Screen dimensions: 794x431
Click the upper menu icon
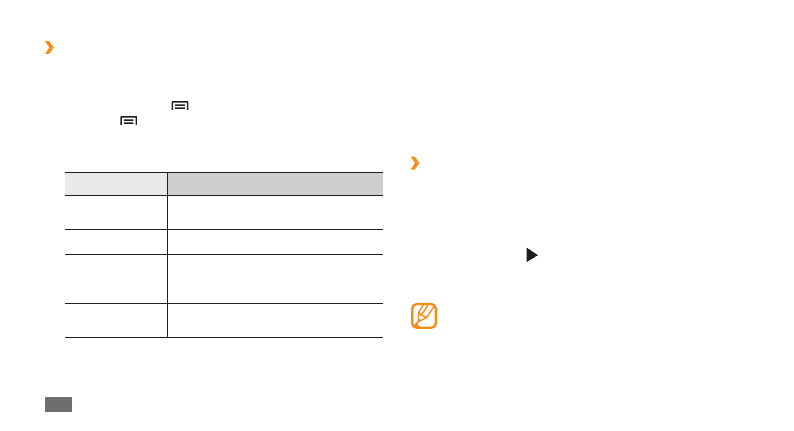[x=179, y=106]
